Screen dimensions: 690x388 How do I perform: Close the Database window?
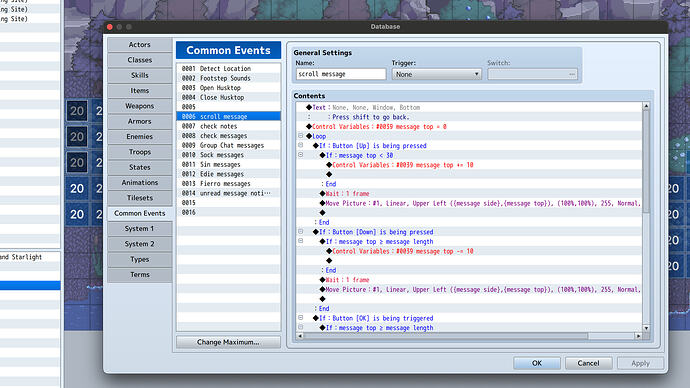(x=110, y=27)
